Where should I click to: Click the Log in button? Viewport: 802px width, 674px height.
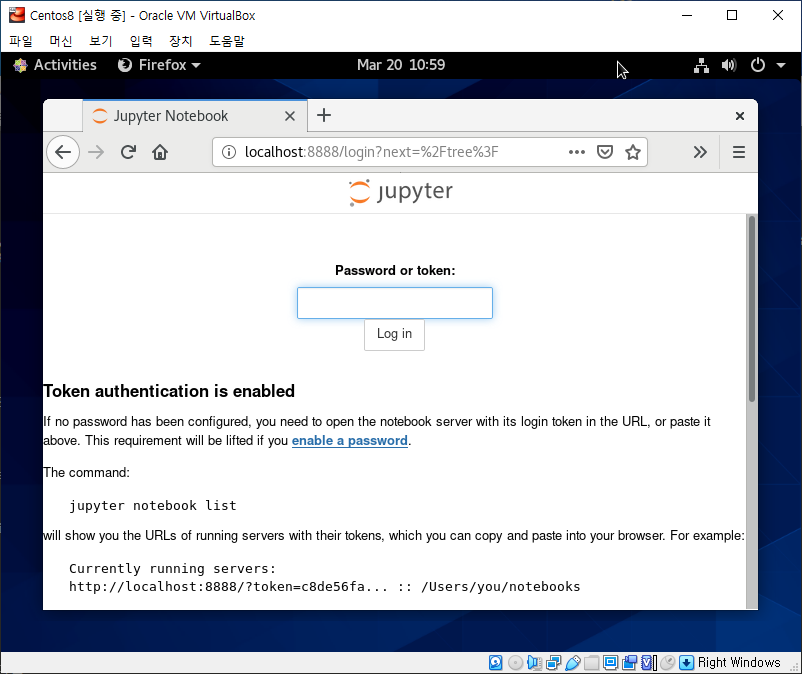(394, 334)
